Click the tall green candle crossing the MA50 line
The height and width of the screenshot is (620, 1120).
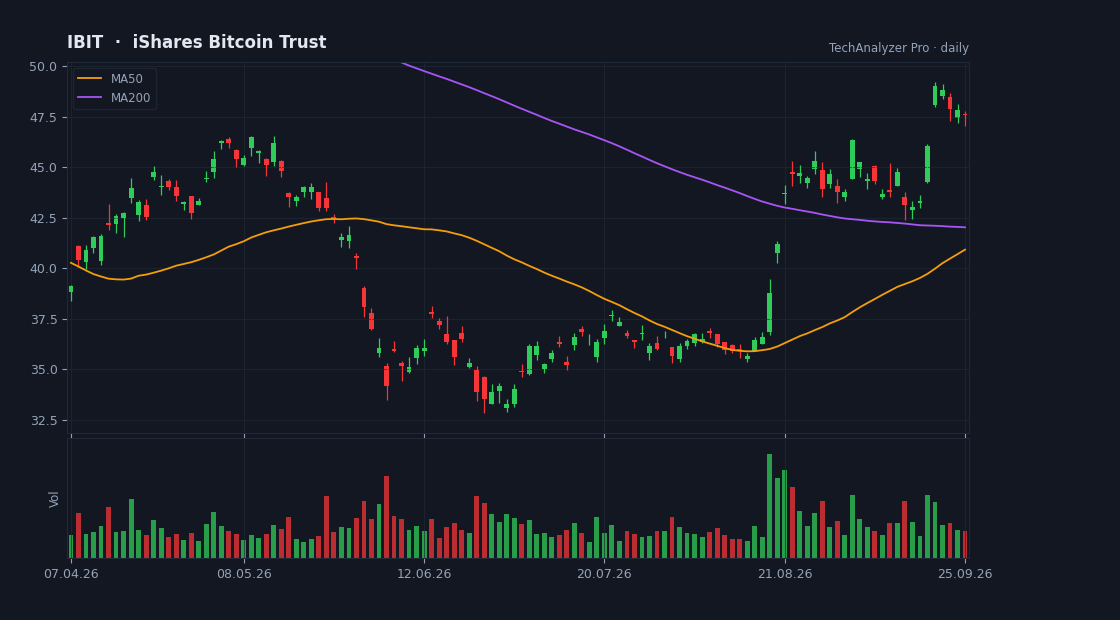pyautogui.click(x=769, y=307)
